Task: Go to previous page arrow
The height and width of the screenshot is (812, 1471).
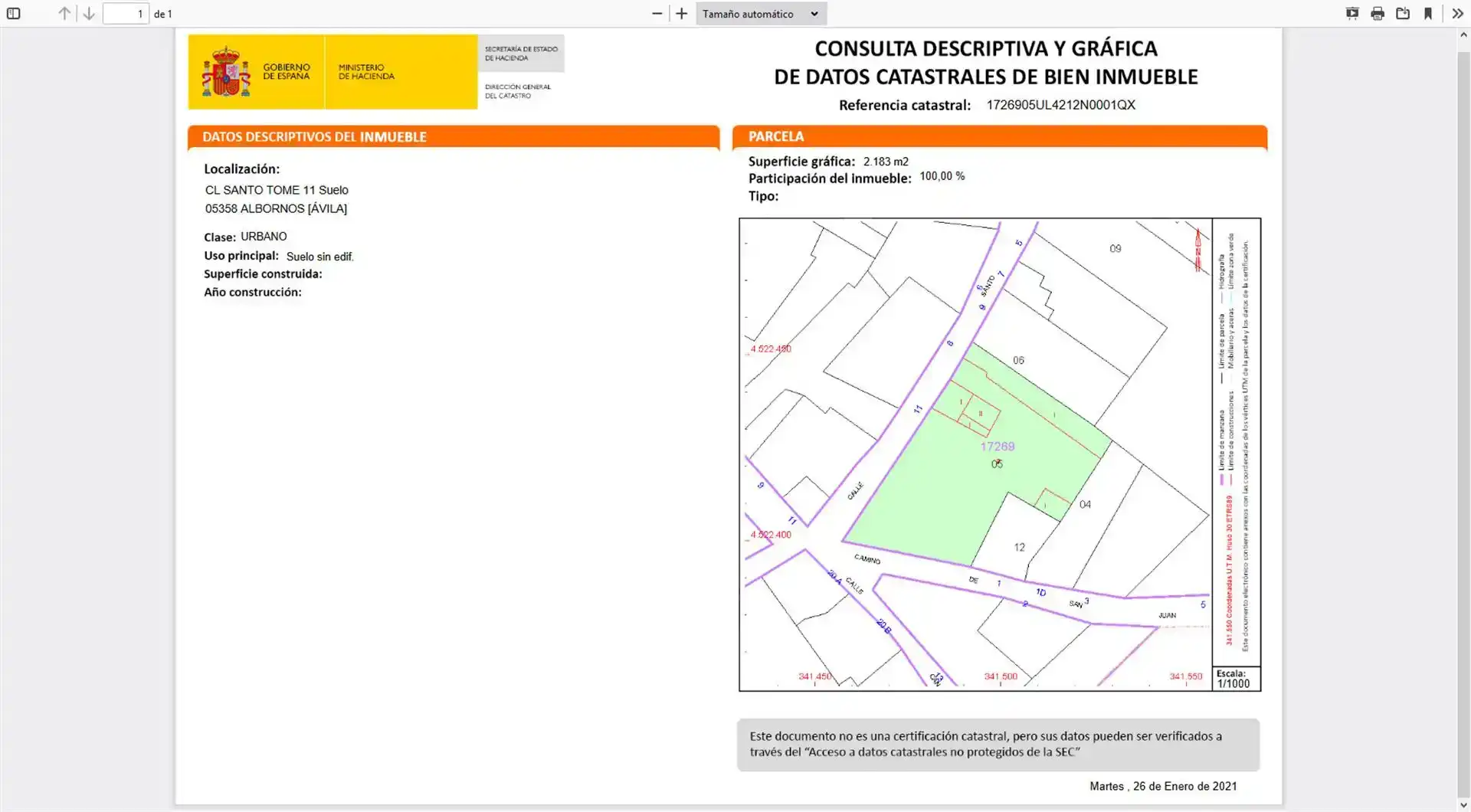Action: coord(64,14)
